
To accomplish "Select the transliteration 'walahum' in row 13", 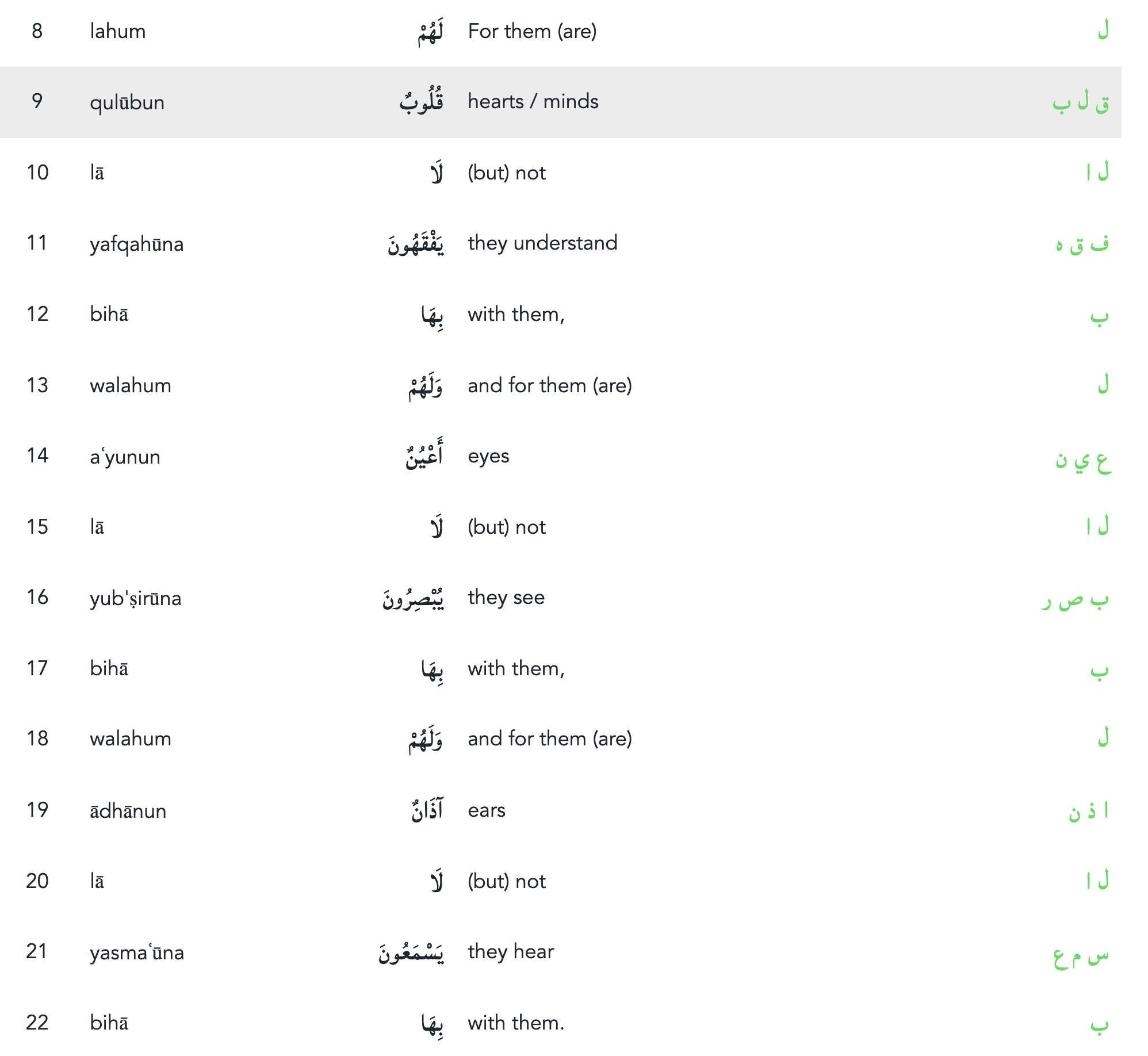I will [131, 385].
